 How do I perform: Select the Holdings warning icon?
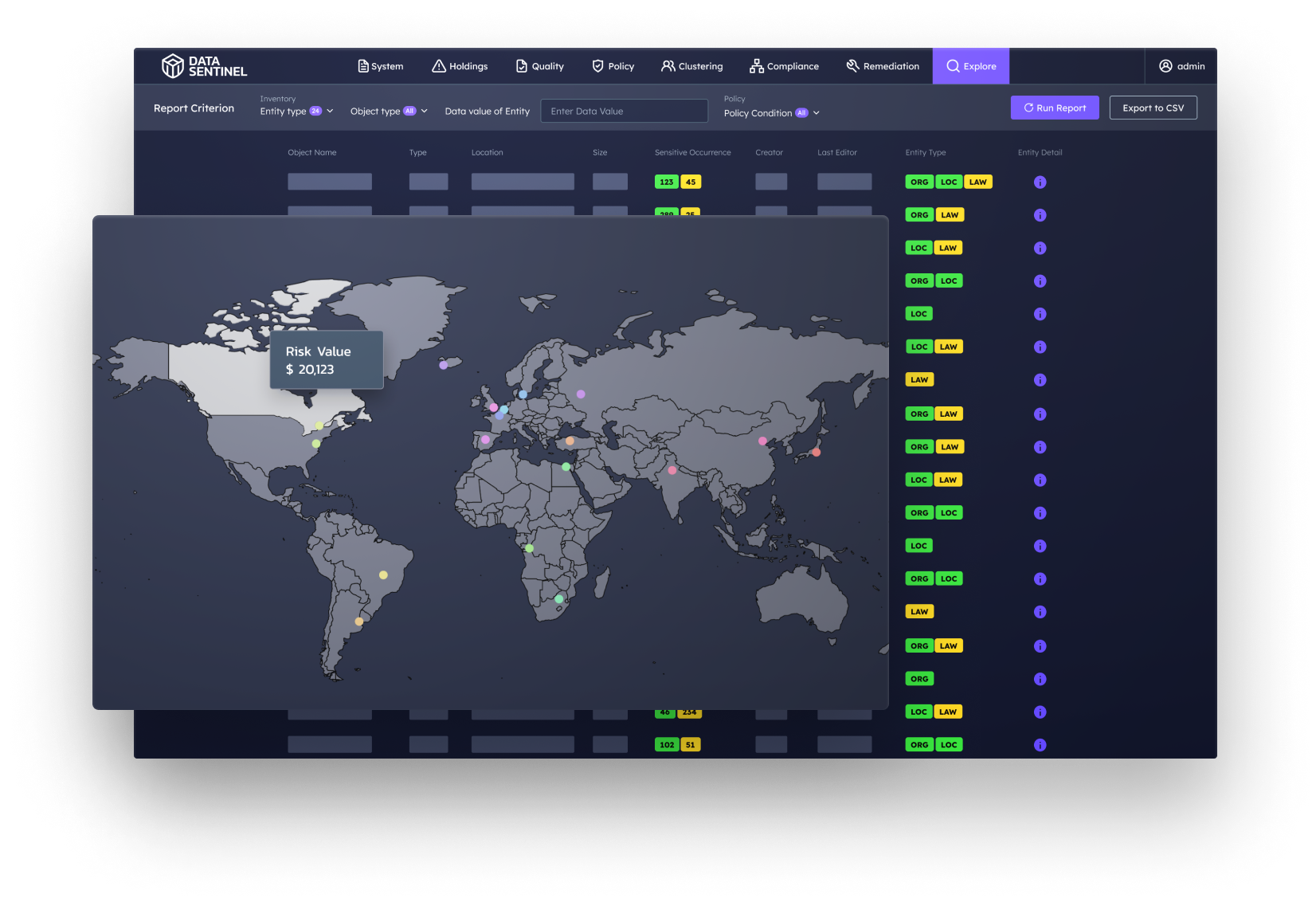[x=438, y=66]
